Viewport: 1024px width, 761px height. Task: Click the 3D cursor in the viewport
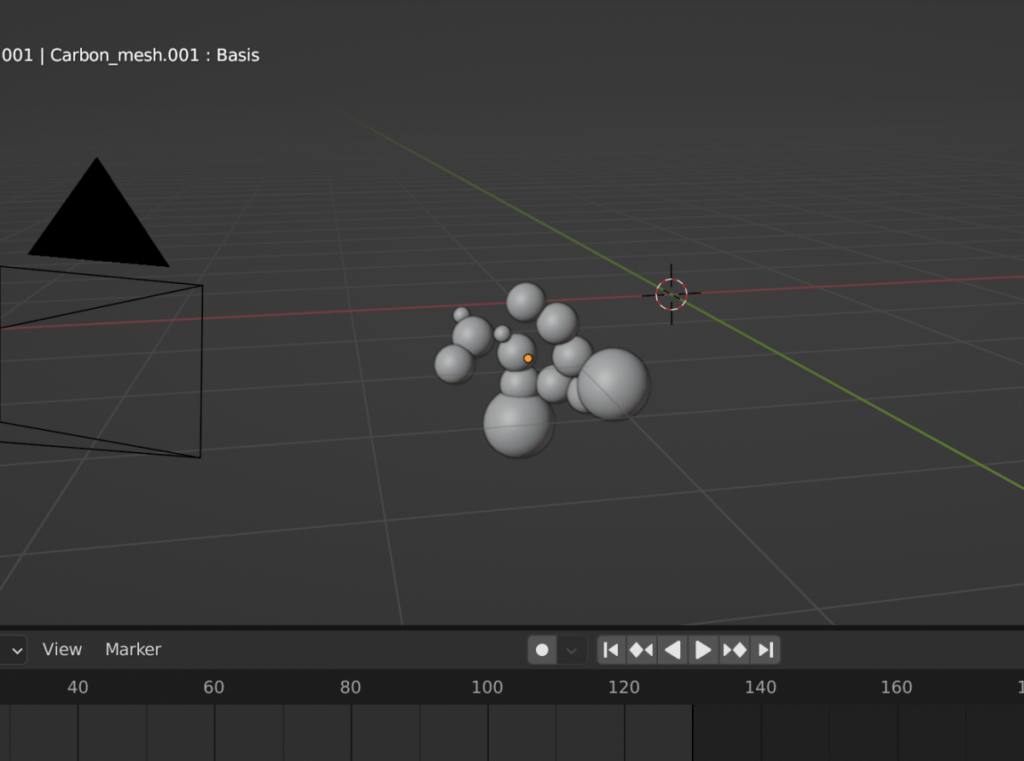click(x=671, y=294)
